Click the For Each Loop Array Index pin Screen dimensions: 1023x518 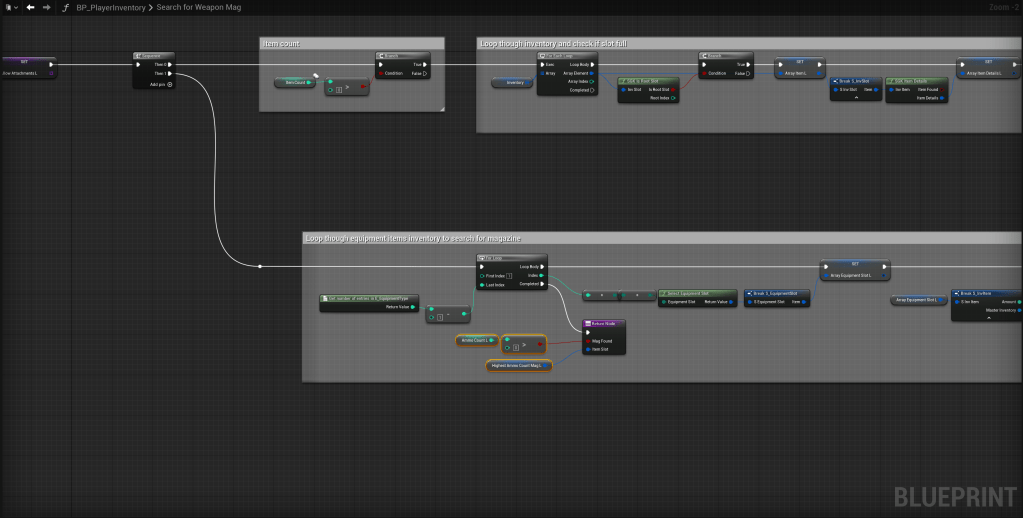592,82
